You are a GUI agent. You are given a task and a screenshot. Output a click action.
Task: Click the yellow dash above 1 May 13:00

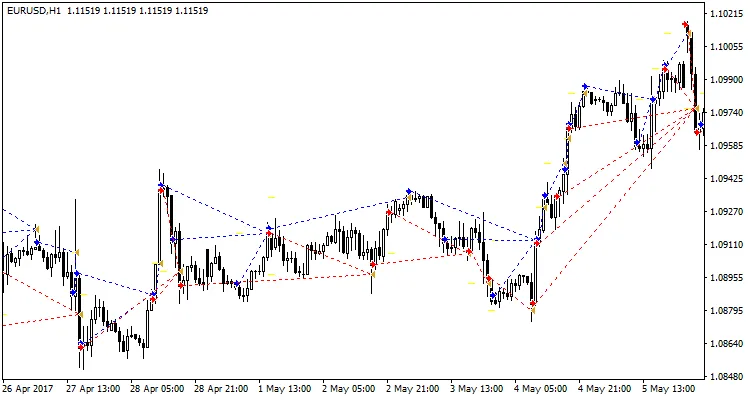[270, 198]
